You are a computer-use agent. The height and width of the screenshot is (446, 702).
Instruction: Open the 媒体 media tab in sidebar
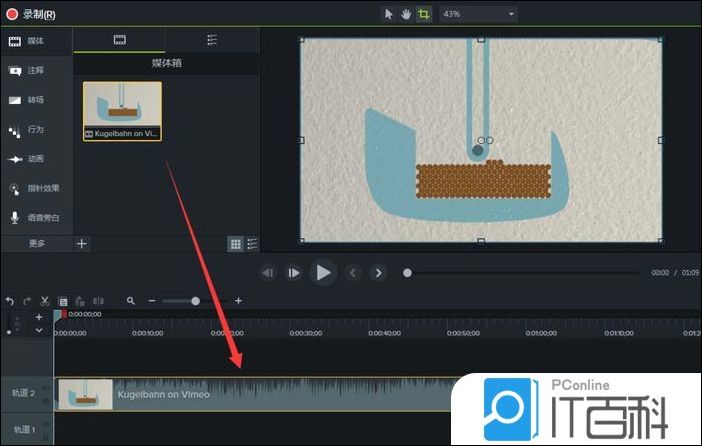36,42
